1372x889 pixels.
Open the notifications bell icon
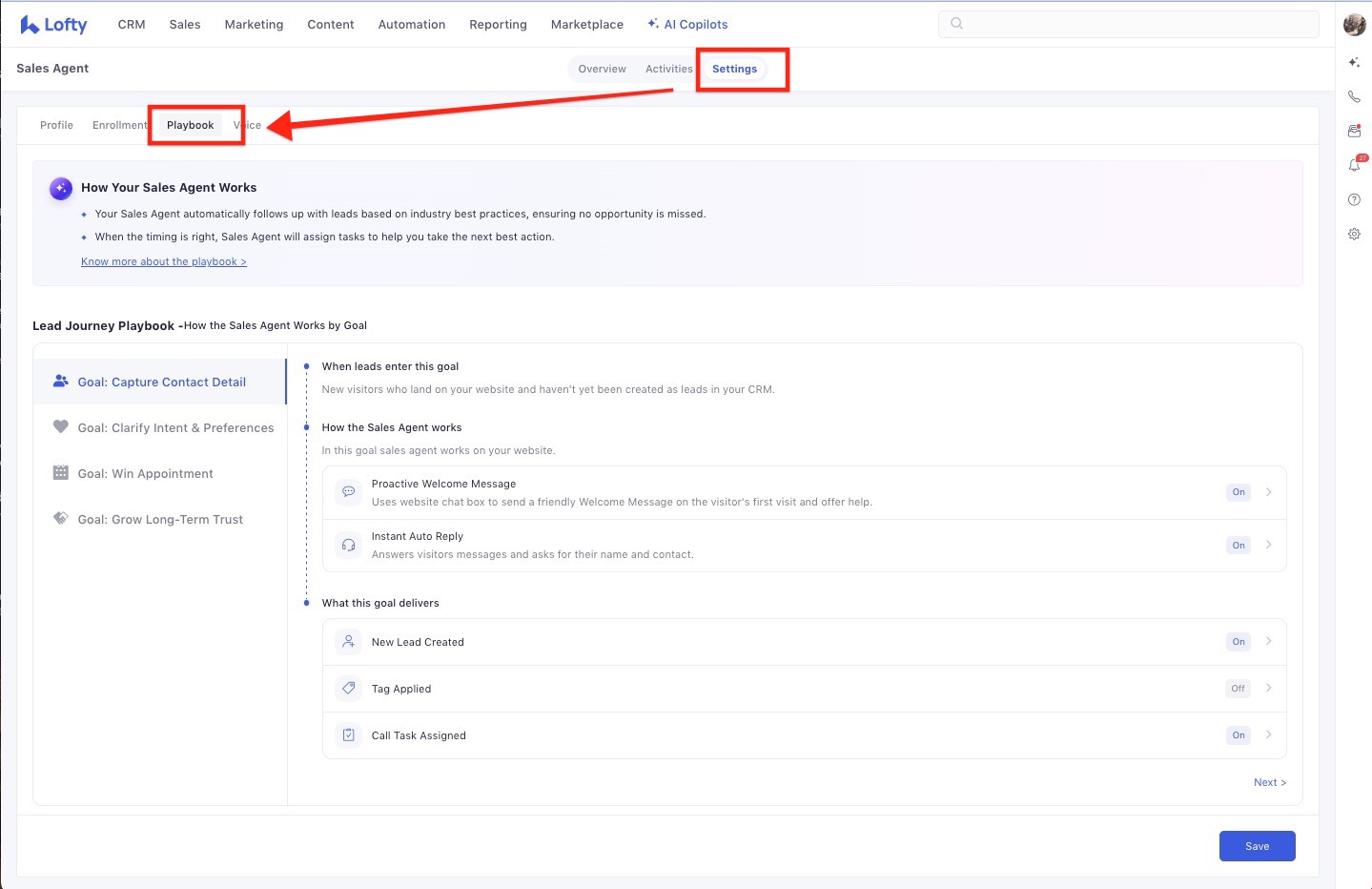click(x=1354, y=165)
